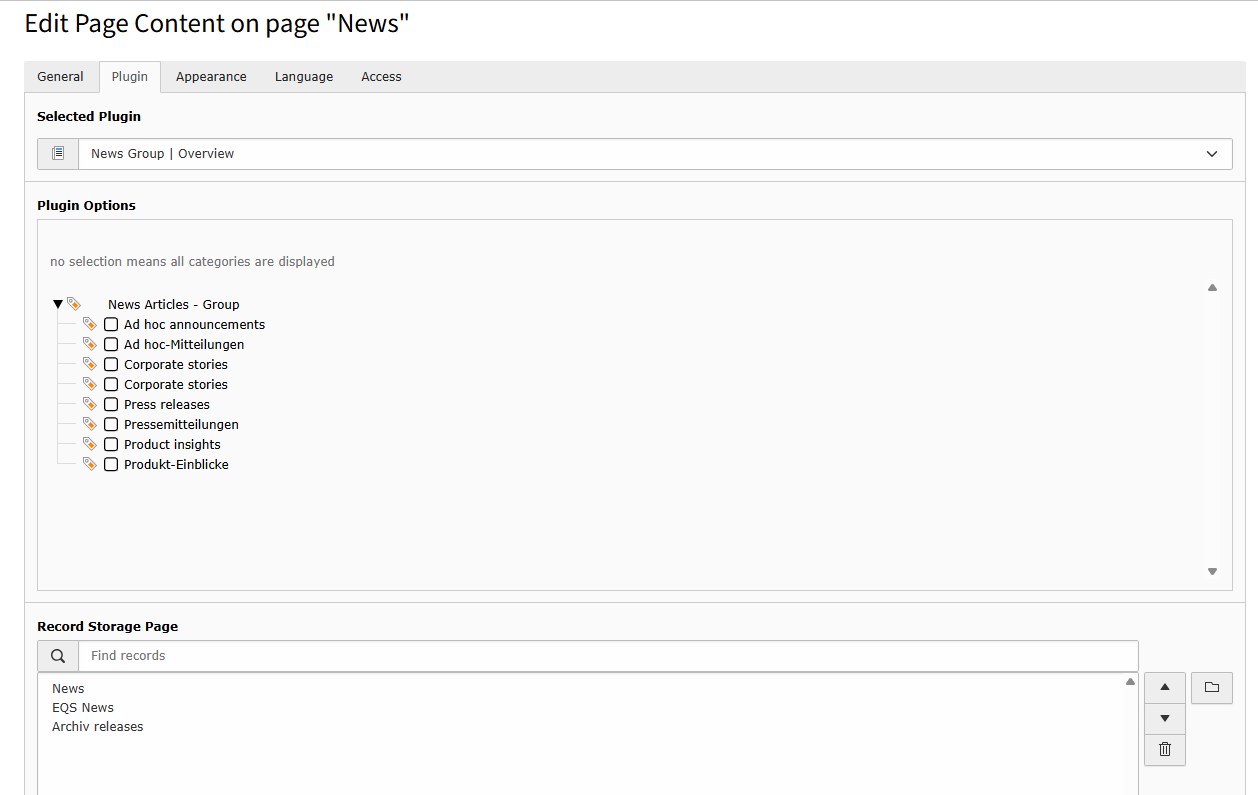Move selected record down with the arrow button
Viewport: 1258px width, 795px height.
(1164, 719)
